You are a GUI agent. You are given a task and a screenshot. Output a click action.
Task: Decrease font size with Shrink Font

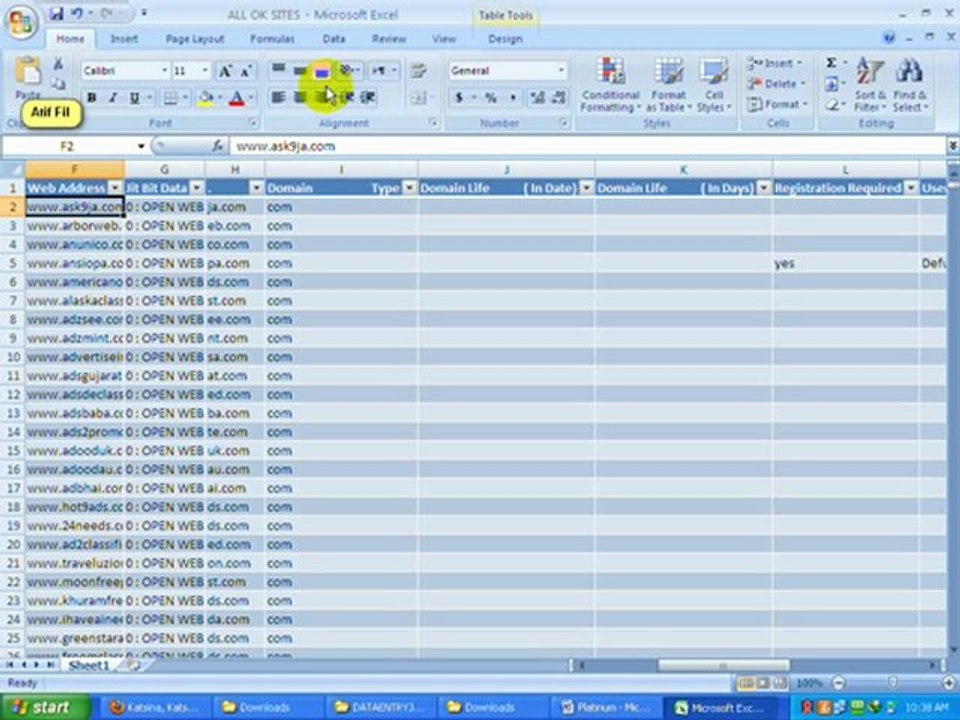[246, 71]
